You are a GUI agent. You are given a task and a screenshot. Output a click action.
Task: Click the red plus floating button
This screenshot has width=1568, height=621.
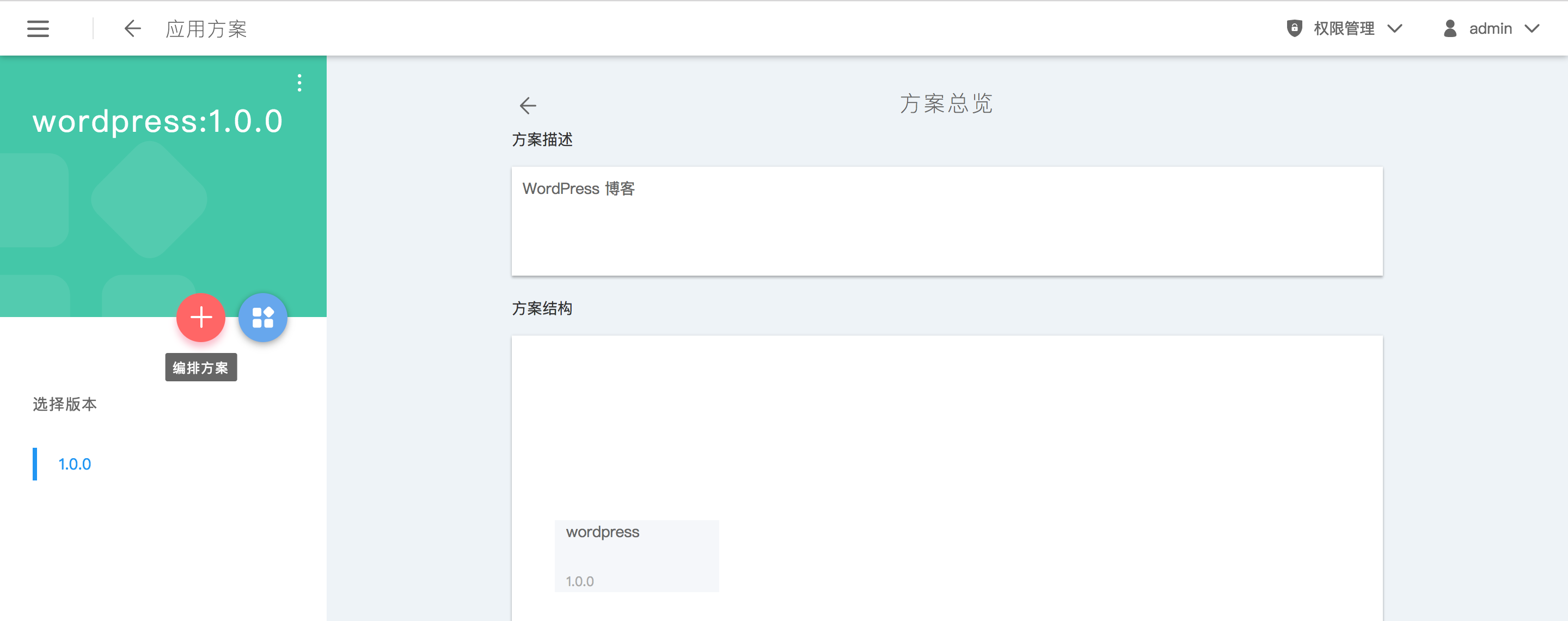click(201, 317)
